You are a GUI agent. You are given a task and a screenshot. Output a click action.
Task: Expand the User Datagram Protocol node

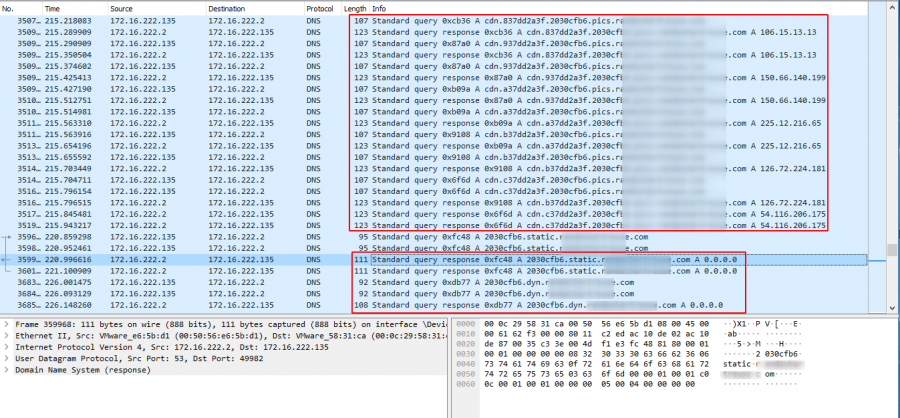[8, 368]
